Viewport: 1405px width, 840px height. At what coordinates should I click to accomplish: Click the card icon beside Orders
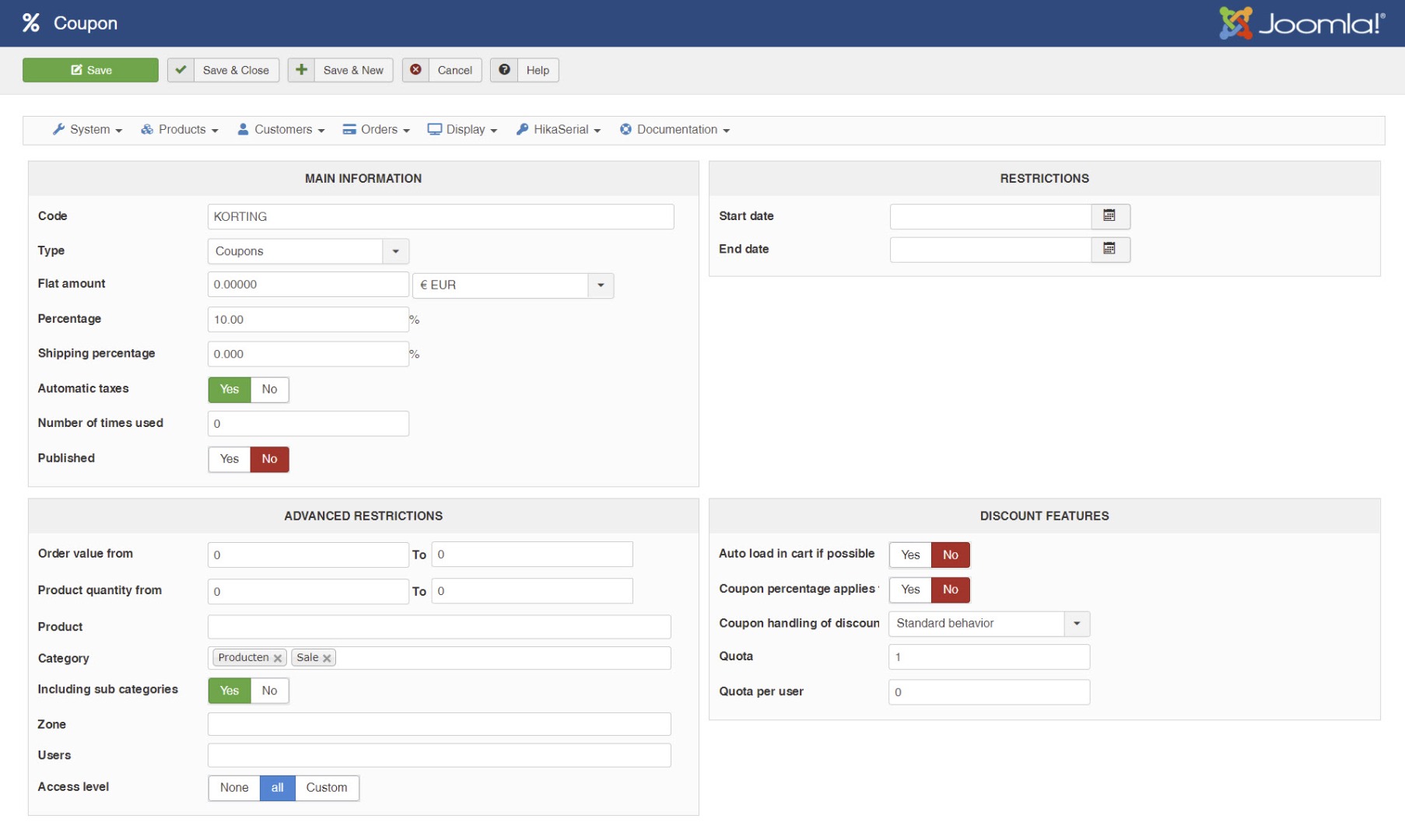[x=349, y=130]
